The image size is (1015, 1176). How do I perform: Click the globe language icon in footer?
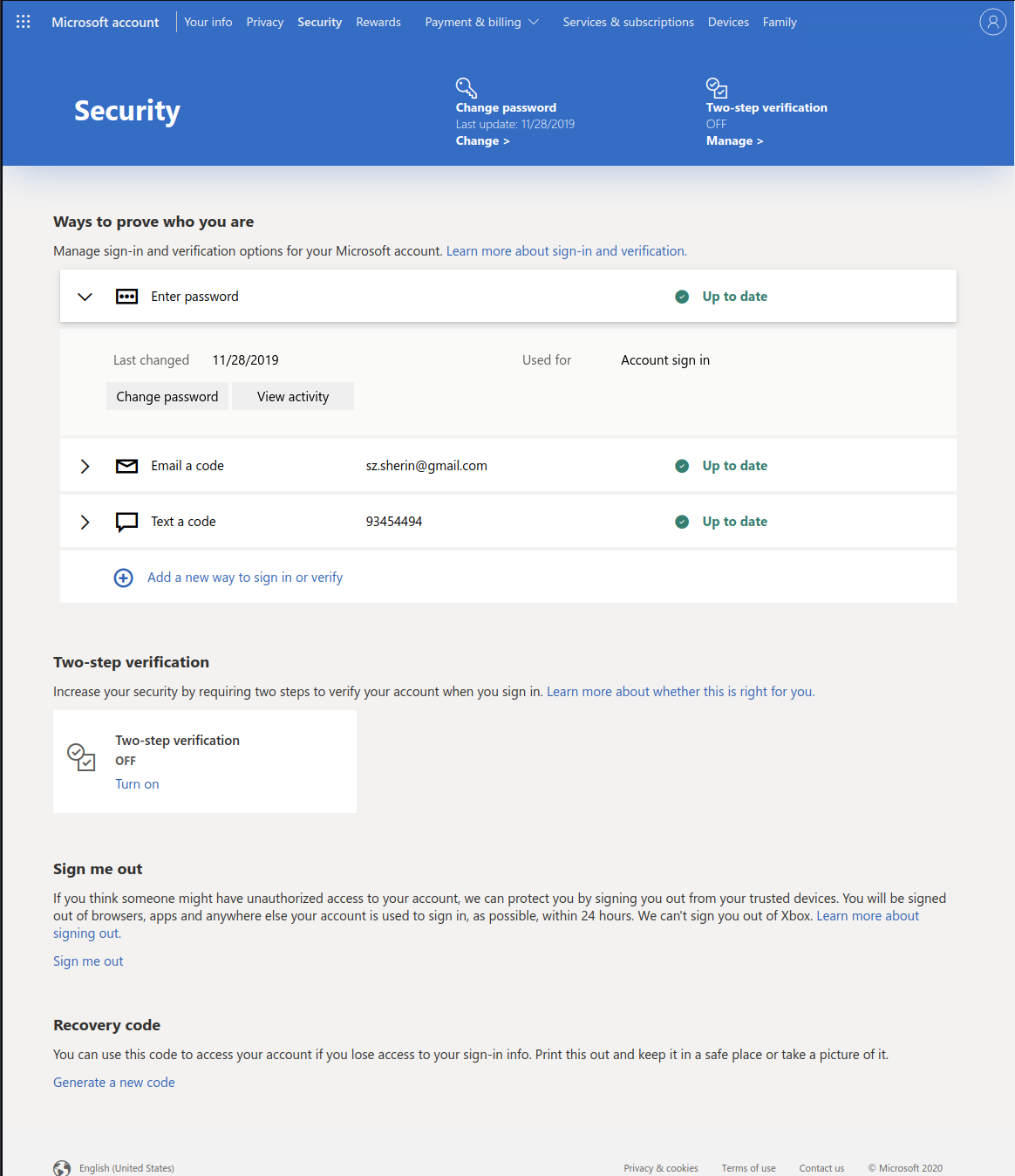(62, 1168)
